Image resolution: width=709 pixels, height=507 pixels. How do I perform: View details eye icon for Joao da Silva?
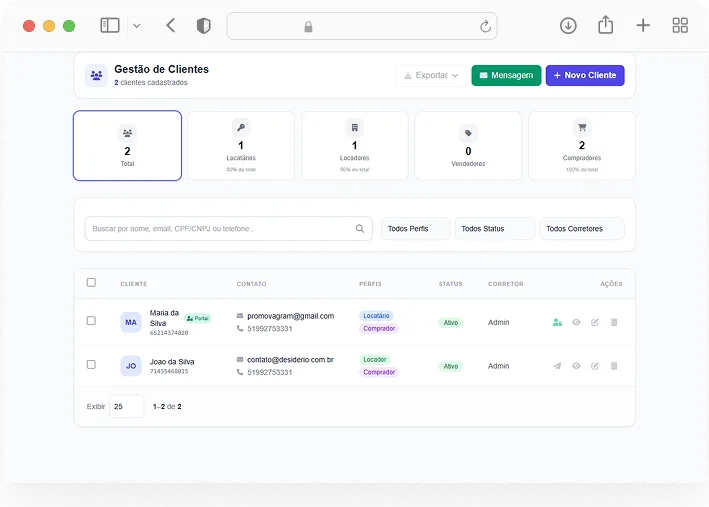(x=576, y=366)
